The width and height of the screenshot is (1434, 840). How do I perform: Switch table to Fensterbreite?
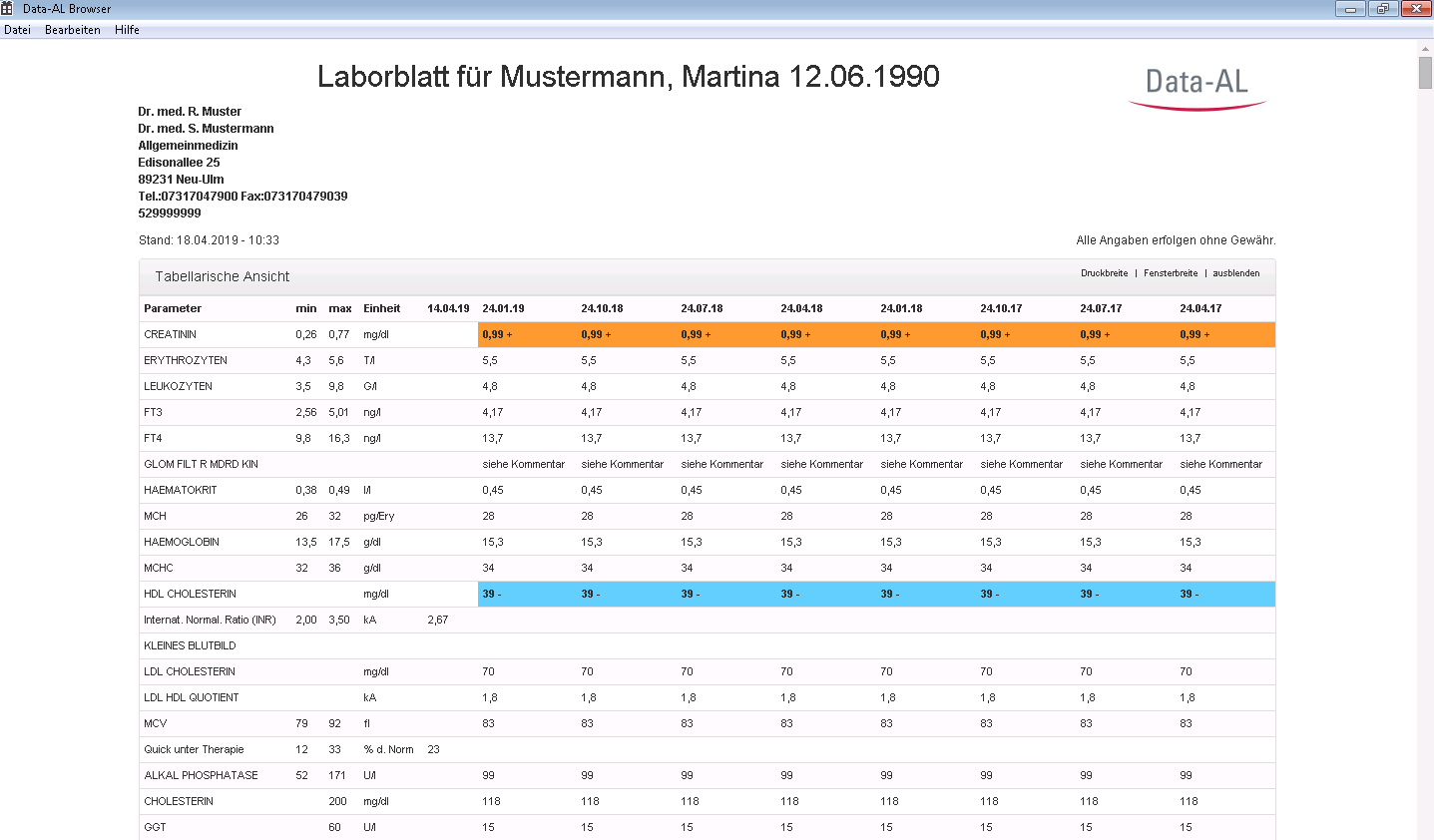(x=1171, y=273)
